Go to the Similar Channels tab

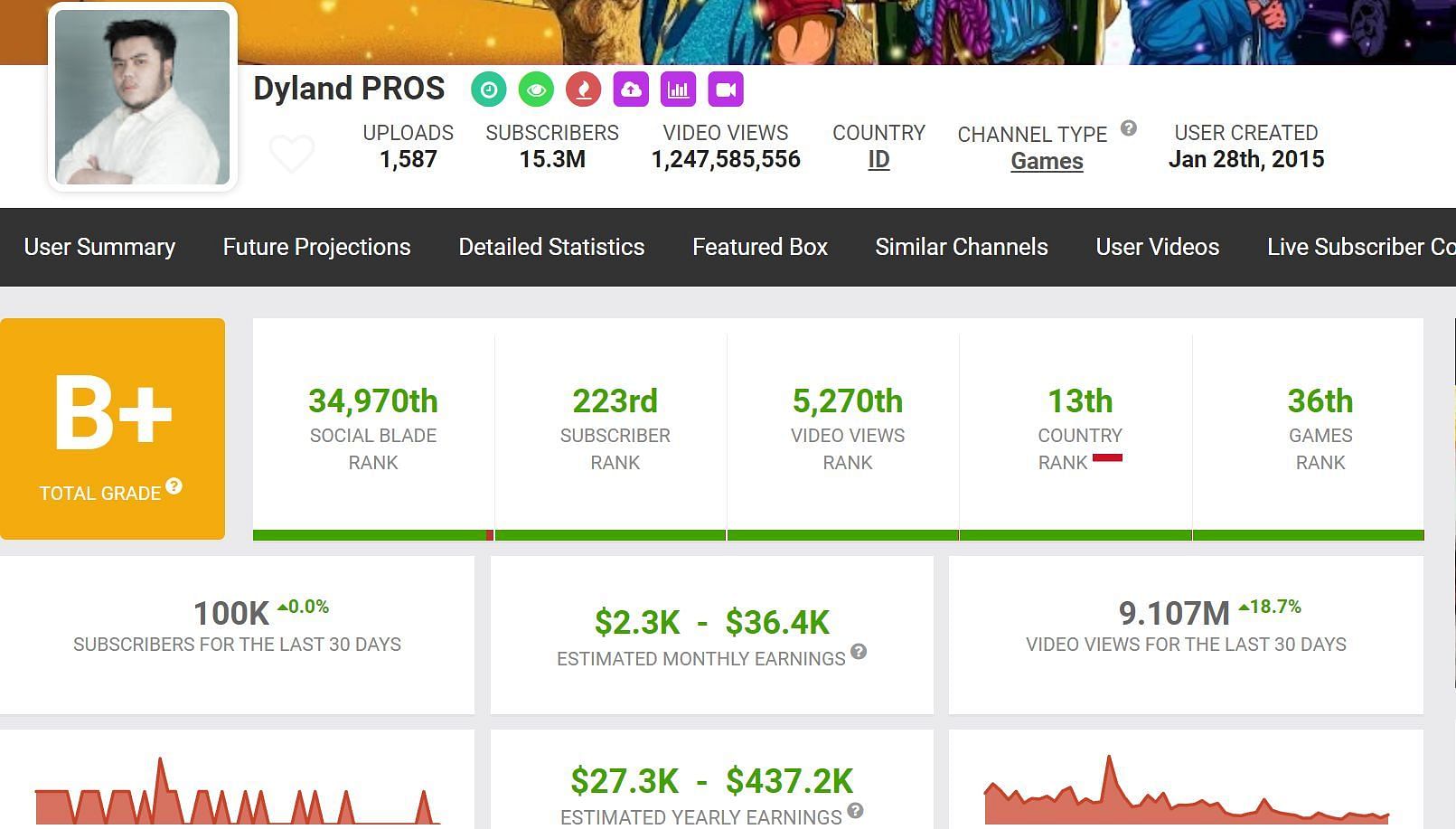click(x=962, y=247)
